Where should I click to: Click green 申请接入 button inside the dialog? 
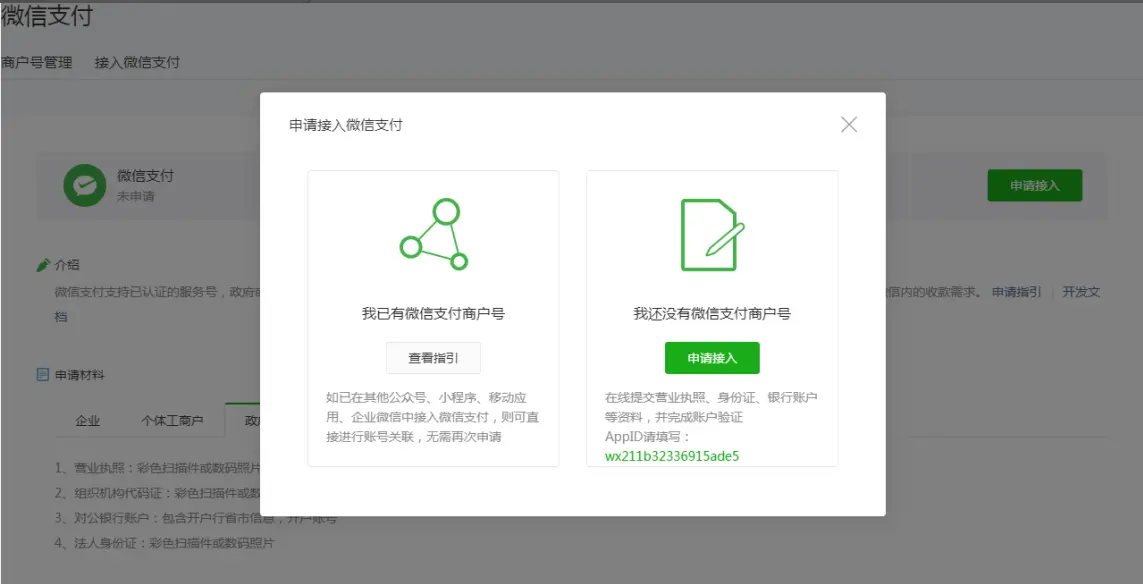[x=712, y=358]
